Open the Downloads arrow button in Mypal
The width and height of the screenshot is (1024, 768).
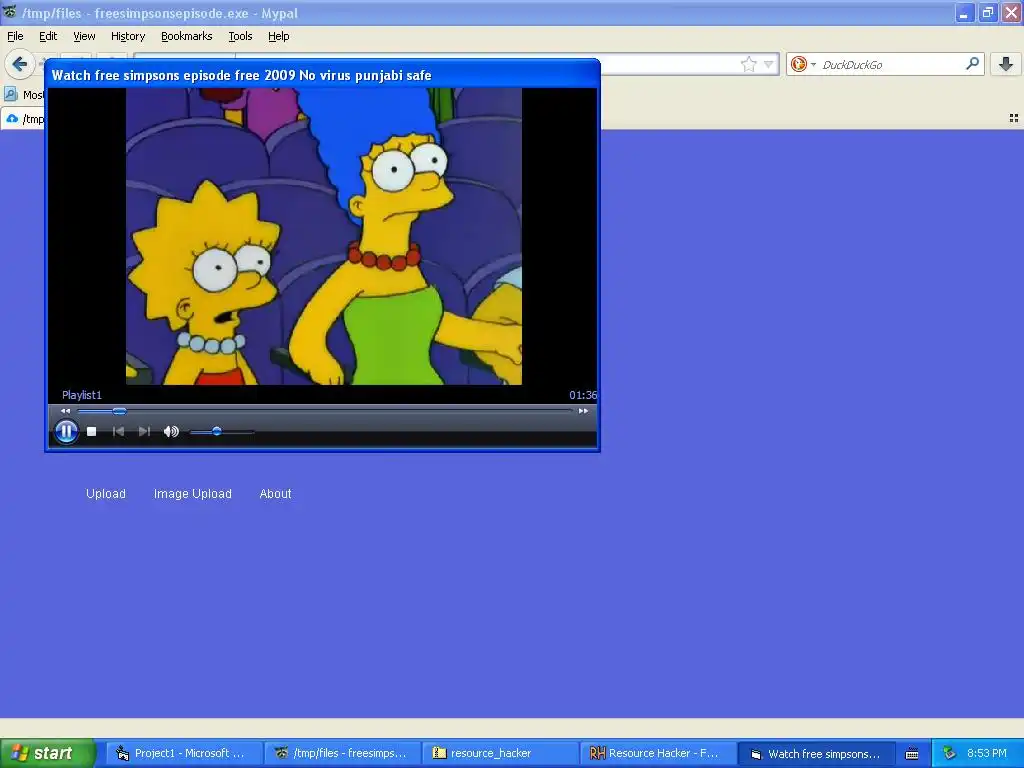(x=1006, y=64)
